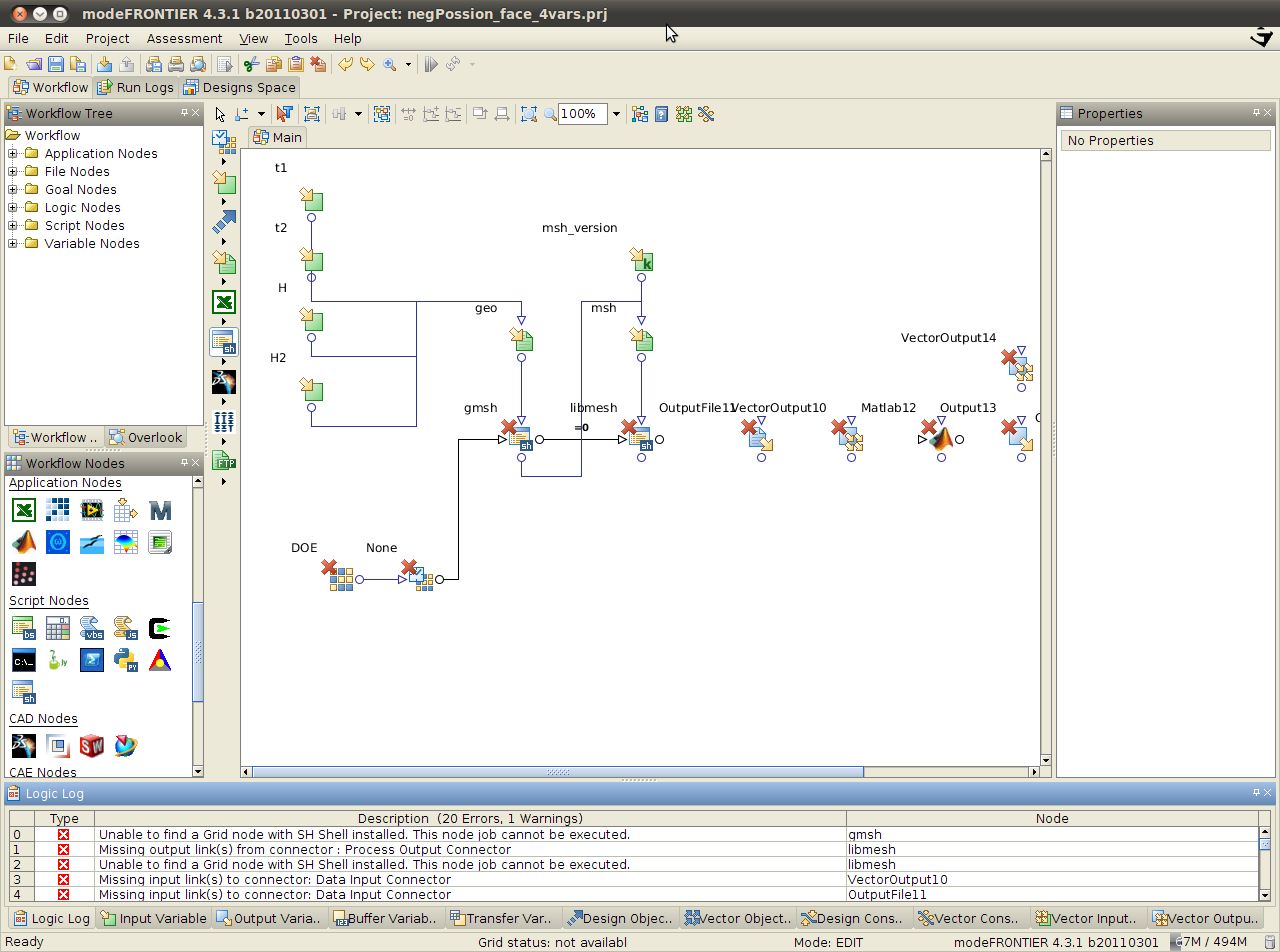Click the DOE node in the workflow

(340, 577)
